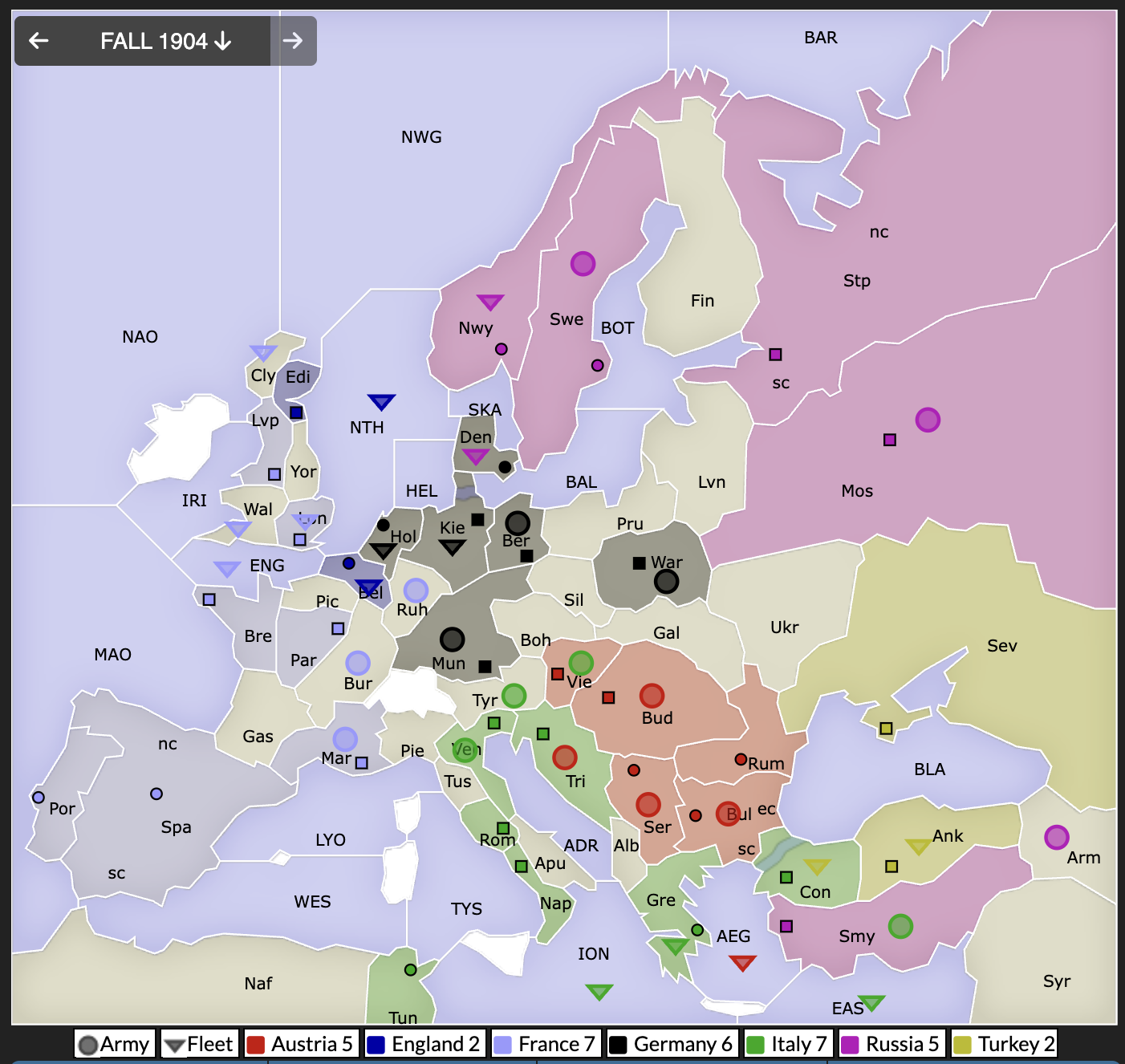Select the German army in Berlin

coord(518,523)
